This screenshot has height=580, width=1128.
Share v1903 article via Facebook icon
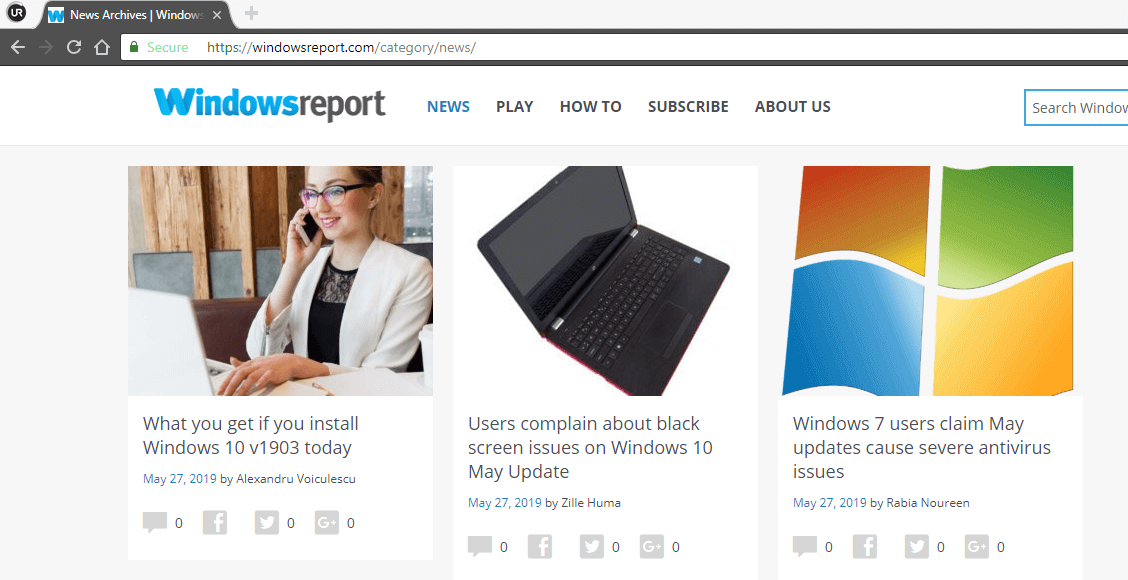point(214,522)
